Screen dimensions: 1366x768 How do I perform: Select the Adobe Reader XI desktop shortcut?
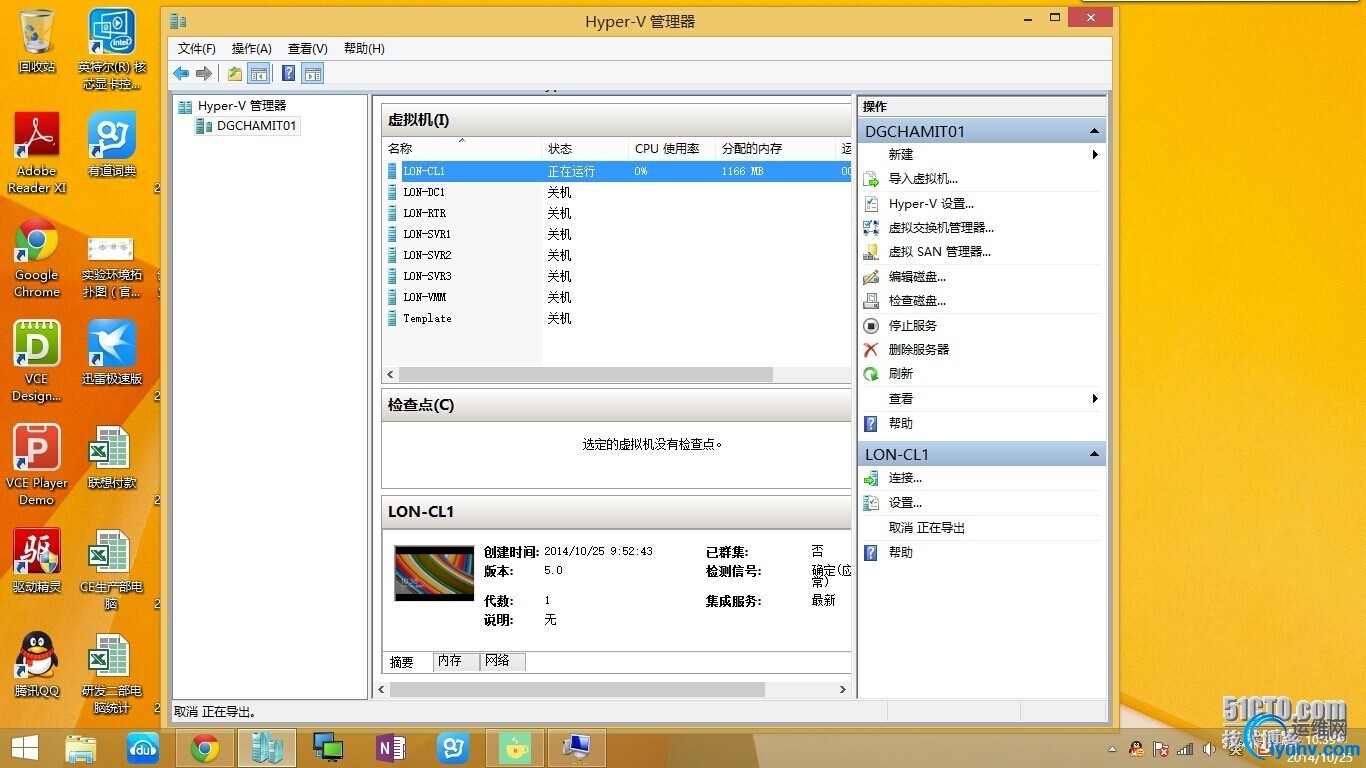[x=37, y=152]
